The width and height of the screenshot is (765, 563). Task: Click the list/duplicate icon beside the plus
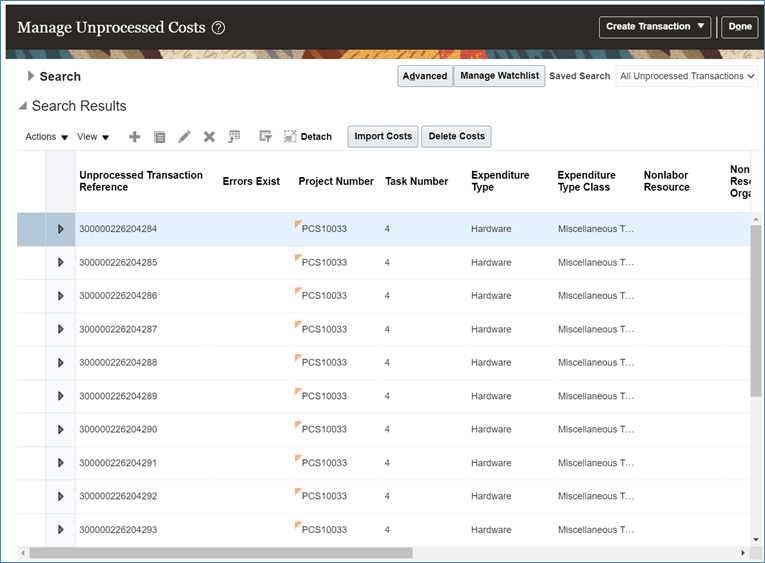160,137
